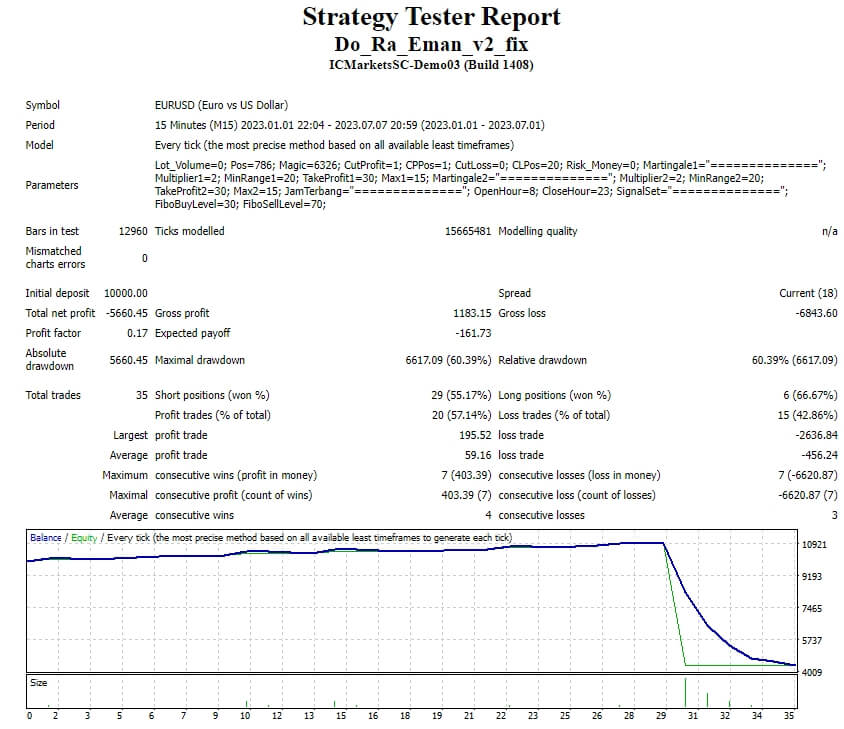Screen dimensions: 844x729
Task: Click the Modelling quality n/a value
Action: click(x=829, y=231)
